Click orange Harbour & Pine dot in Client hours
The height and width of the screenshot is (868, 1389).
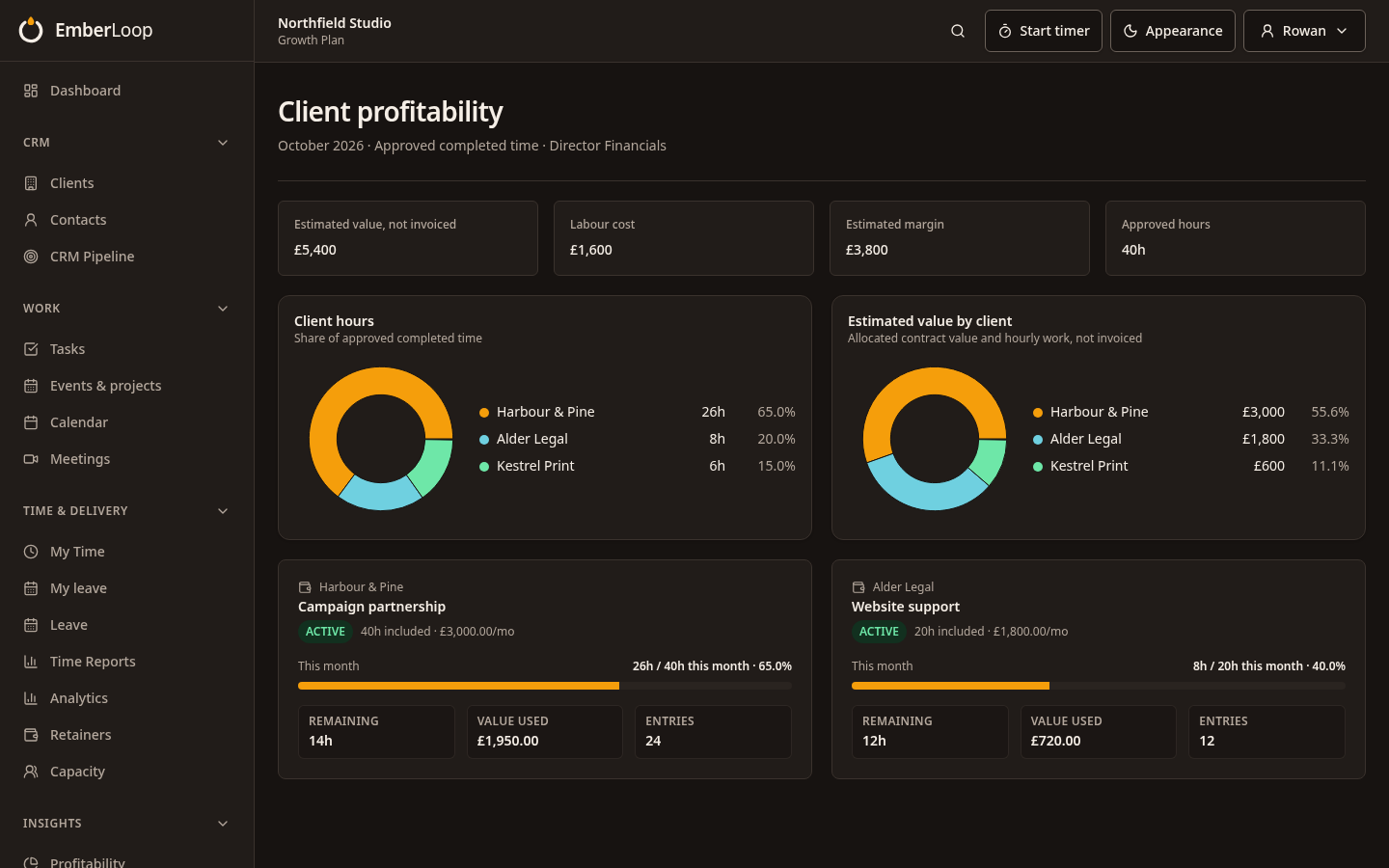pyautogui.click(x=484, y=413)
